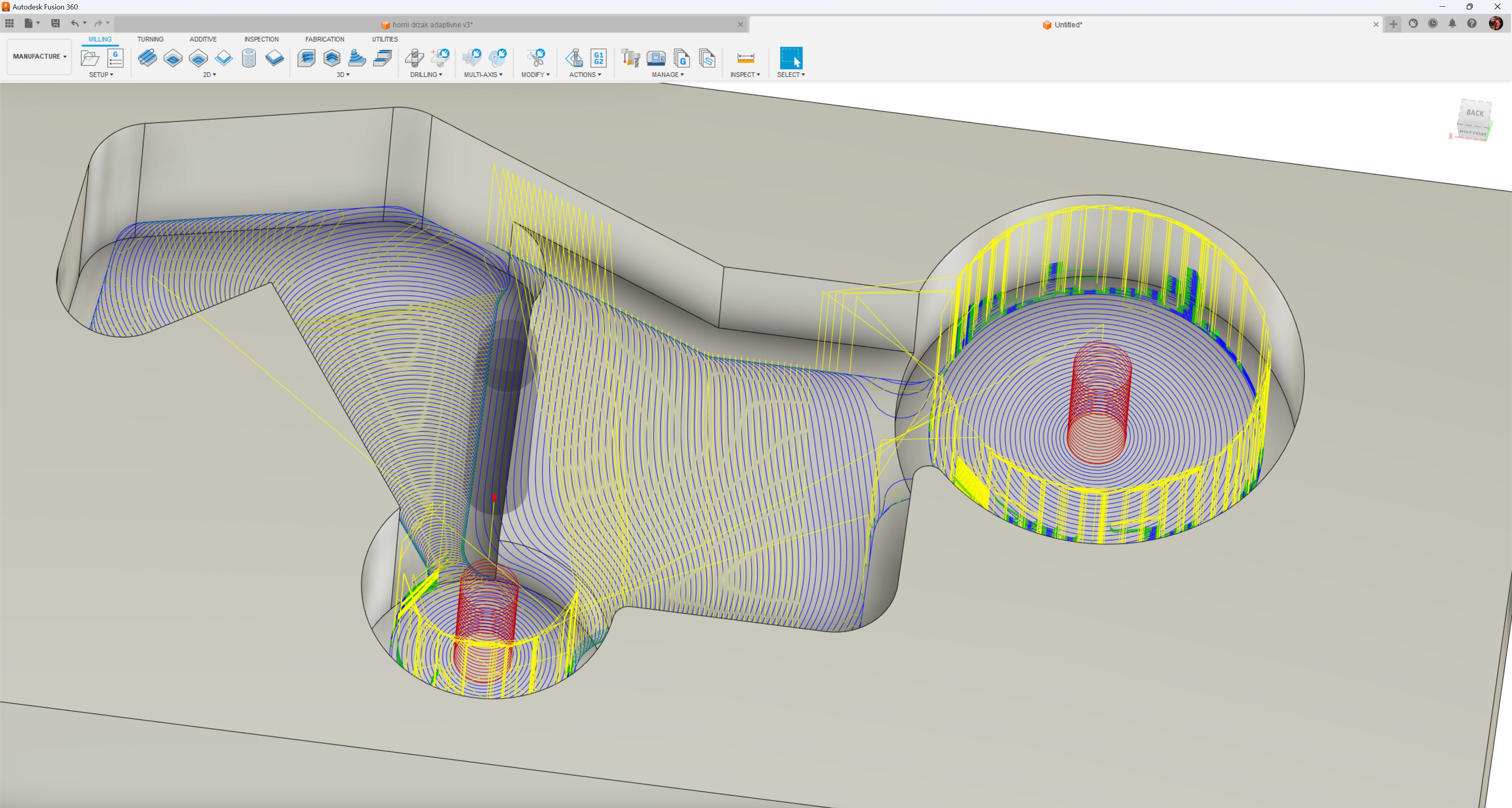Switch to the INSPECTION tab
This screenshot has height=808, width=1512.
tap(261, 39)
